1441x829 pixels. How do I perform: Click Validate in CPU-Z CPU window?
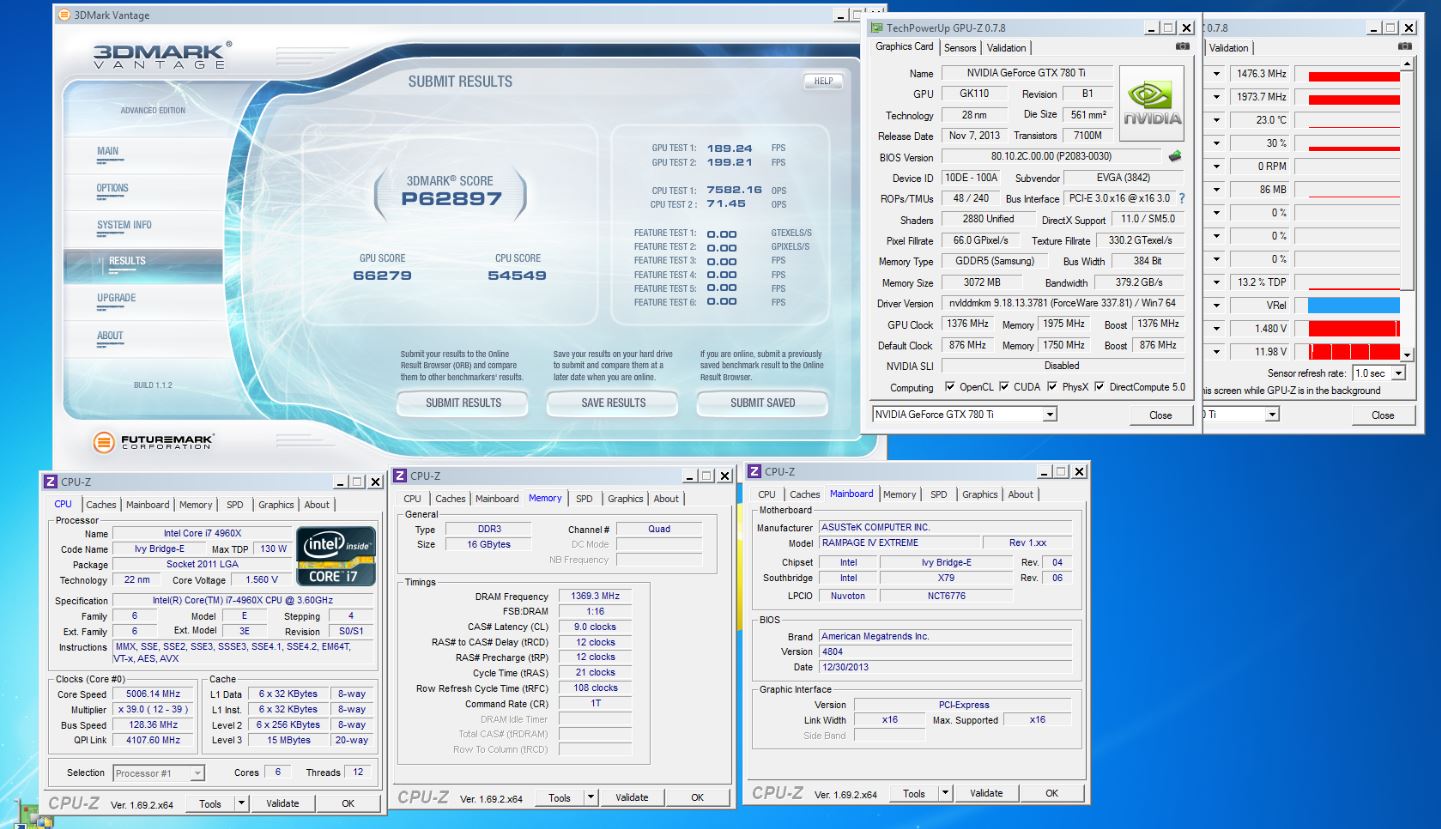click(285, 803)
